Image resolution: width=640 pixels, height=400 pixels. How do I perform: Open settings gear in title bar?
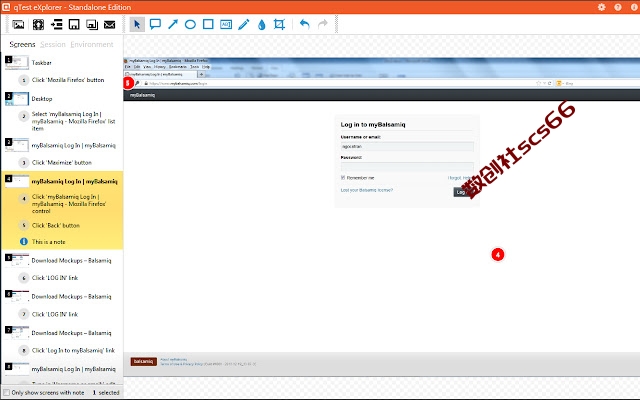(x=602, y=7)
